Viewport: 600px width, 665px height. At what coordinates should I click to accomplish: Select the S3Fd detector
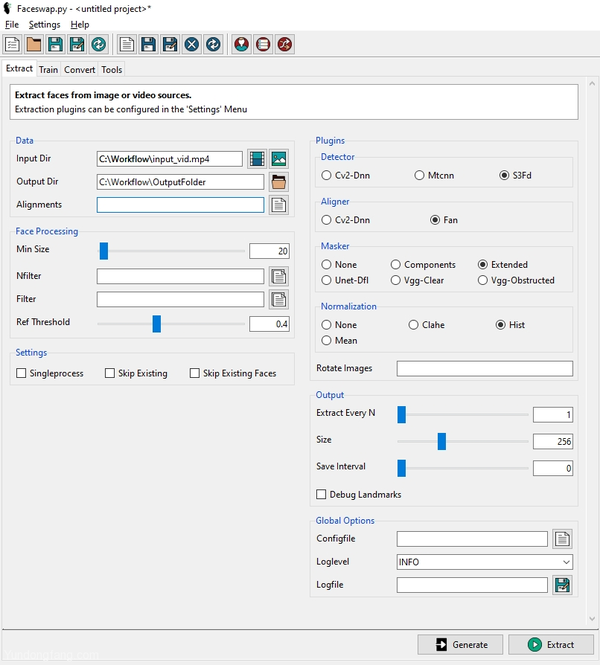[515, 176]
